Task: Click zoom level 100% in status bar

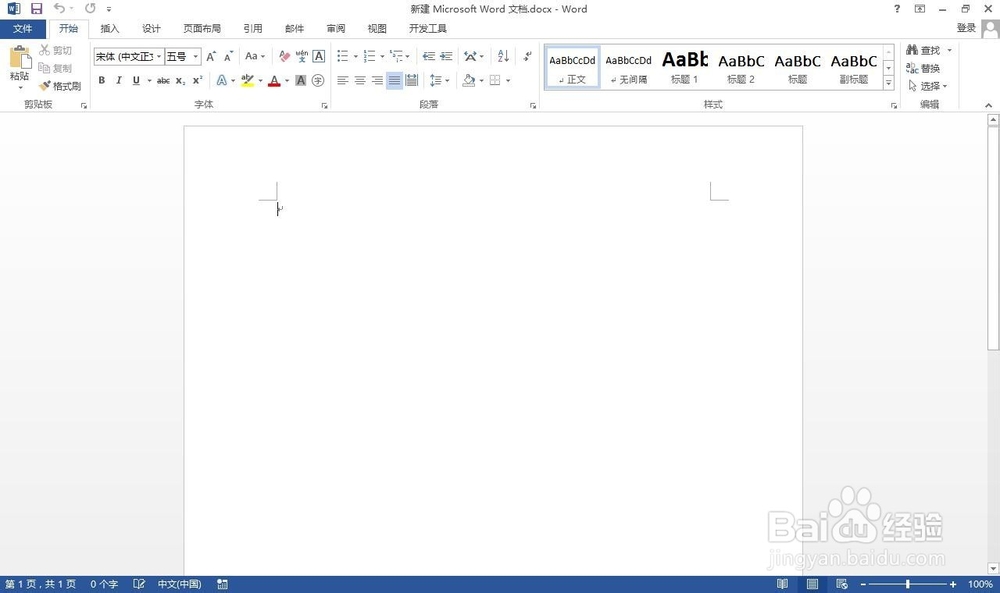Action: (x=980, y=584)
